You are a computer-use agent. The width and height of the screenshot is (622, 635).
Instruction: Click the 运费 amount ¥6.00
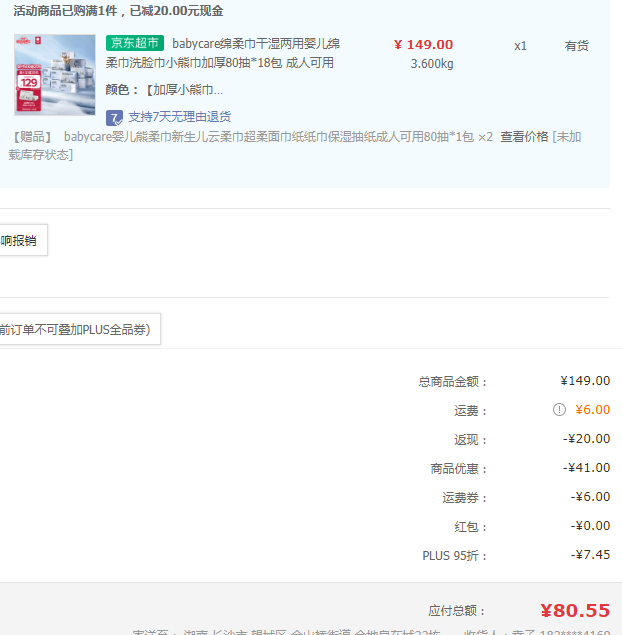tap(592, 410)
